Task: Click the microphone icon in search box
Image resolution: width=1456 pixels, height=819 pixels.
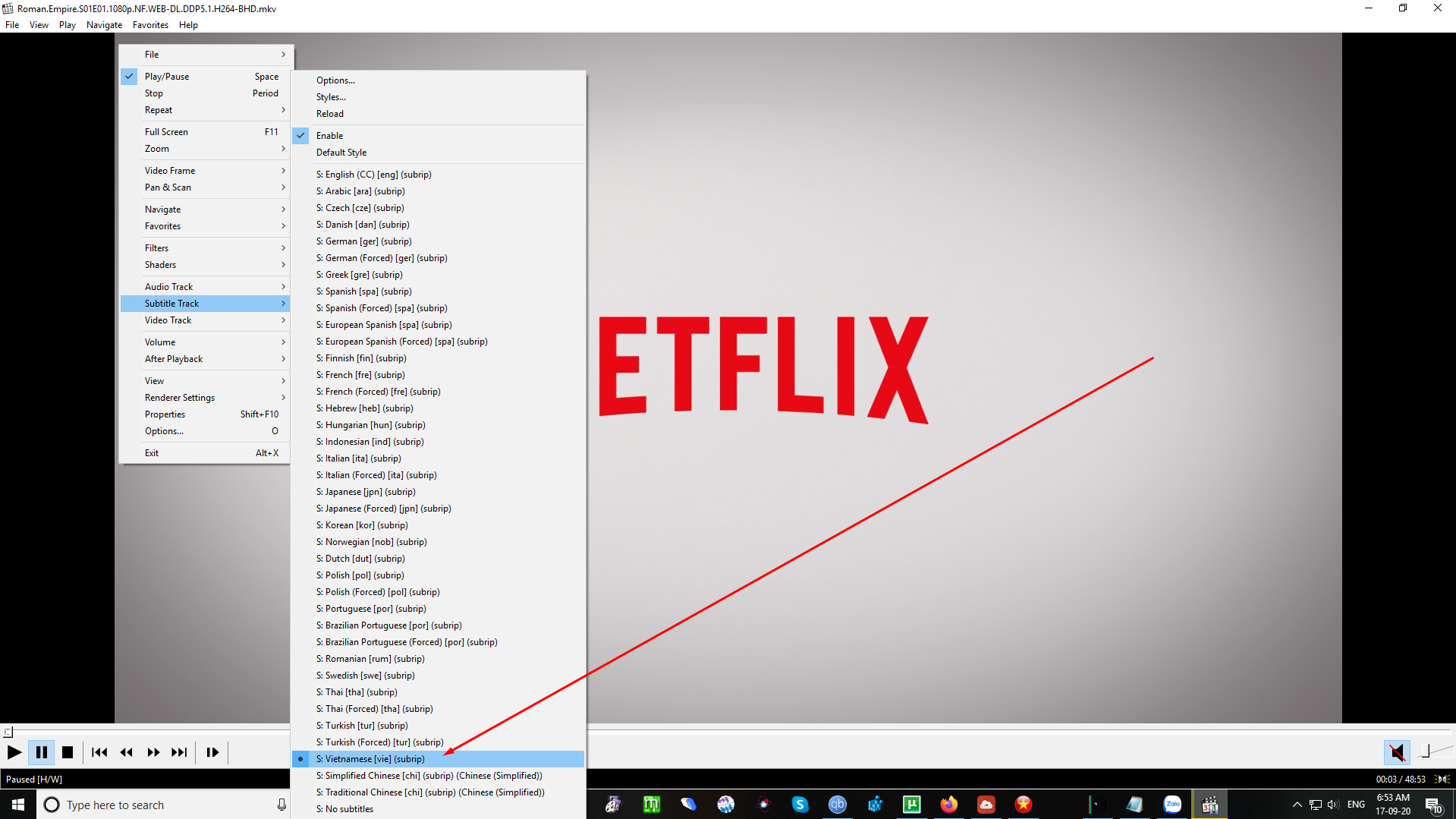Action: [x=281, y=805]
